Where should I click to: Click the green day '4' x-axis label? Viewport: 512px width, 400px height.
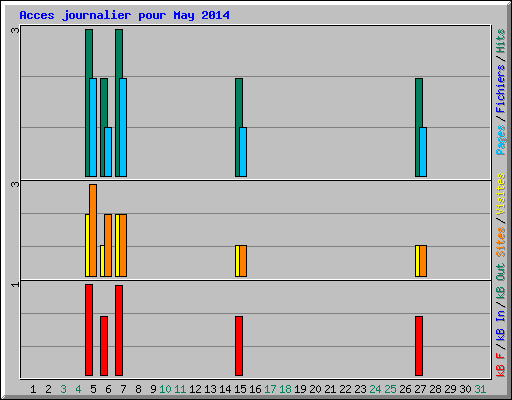tap(78, 389)
